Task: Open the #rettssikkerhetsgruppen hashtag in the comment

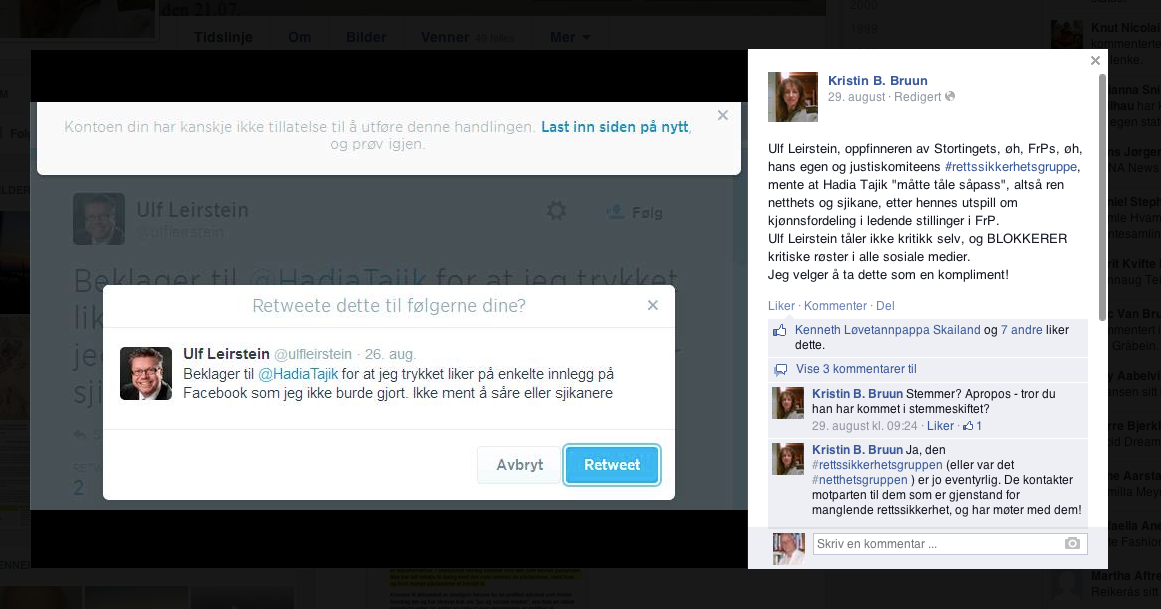Action: pos(877,465)
